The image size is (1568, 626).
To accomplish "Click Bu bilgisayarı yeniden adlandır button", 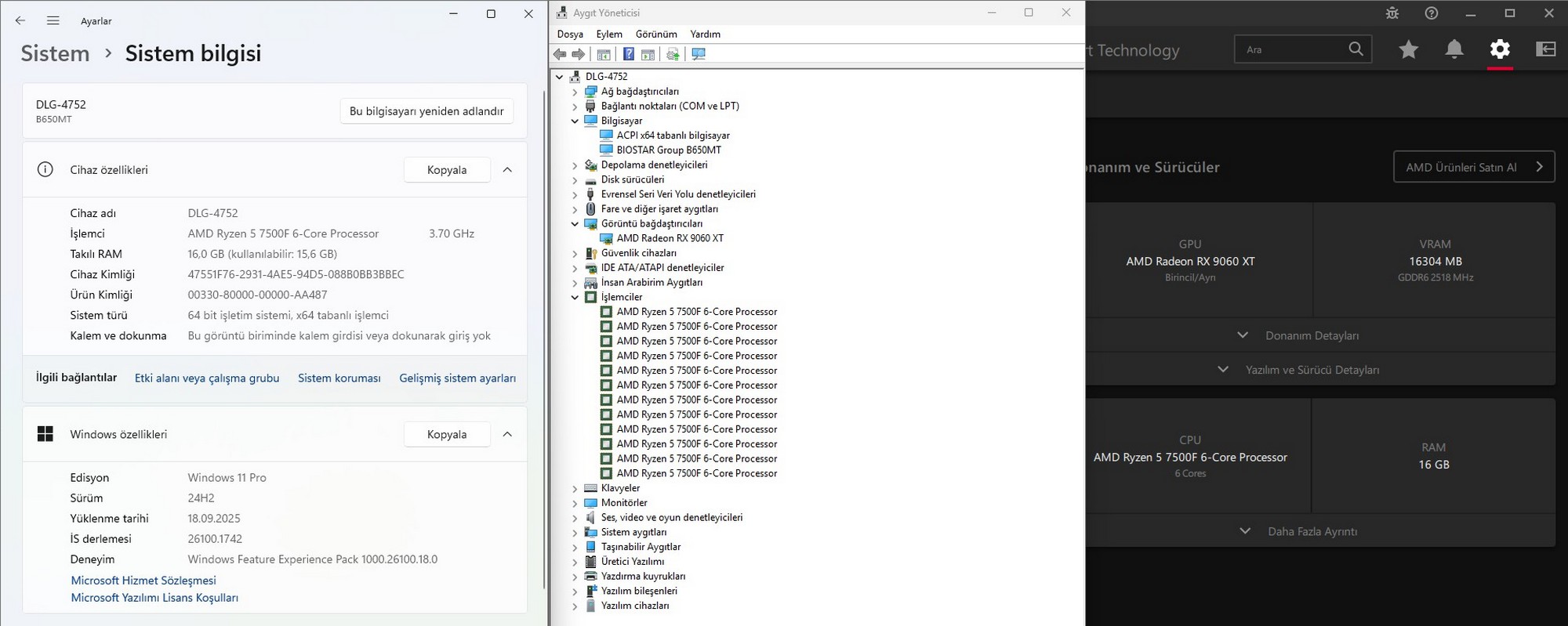I will coord(426,111).
